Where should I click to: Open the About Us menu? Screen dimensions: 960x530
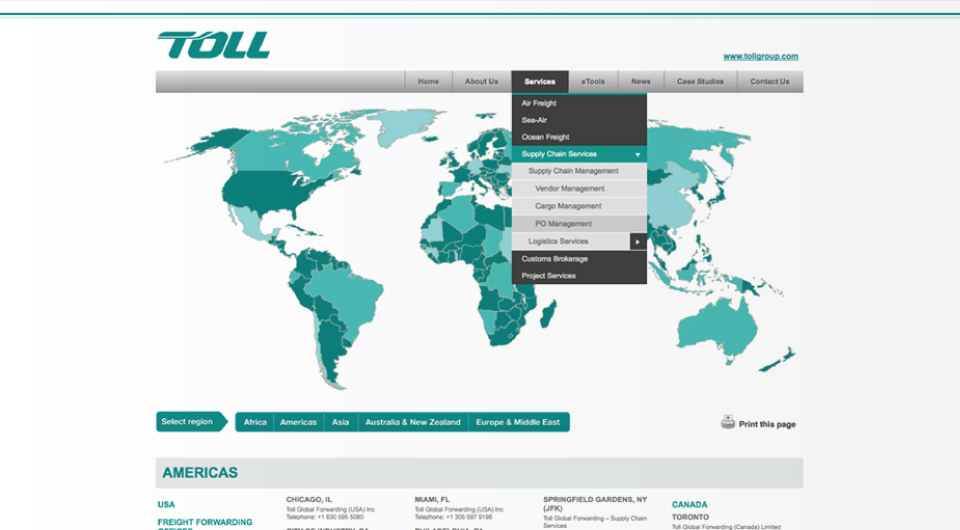pyautogui.click(x=481, y=81)
